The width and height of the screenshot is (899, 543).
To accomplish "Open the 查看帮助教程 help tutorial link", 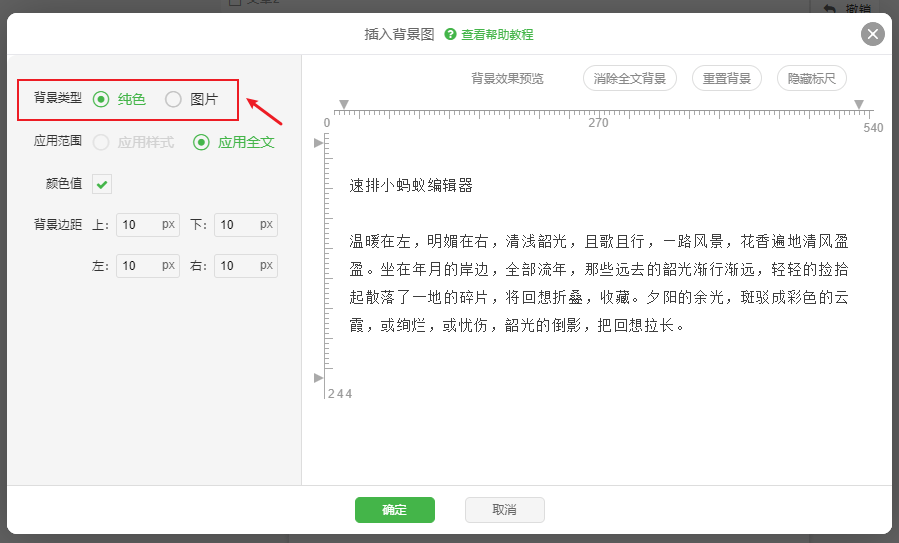I will tap(496, 34).
